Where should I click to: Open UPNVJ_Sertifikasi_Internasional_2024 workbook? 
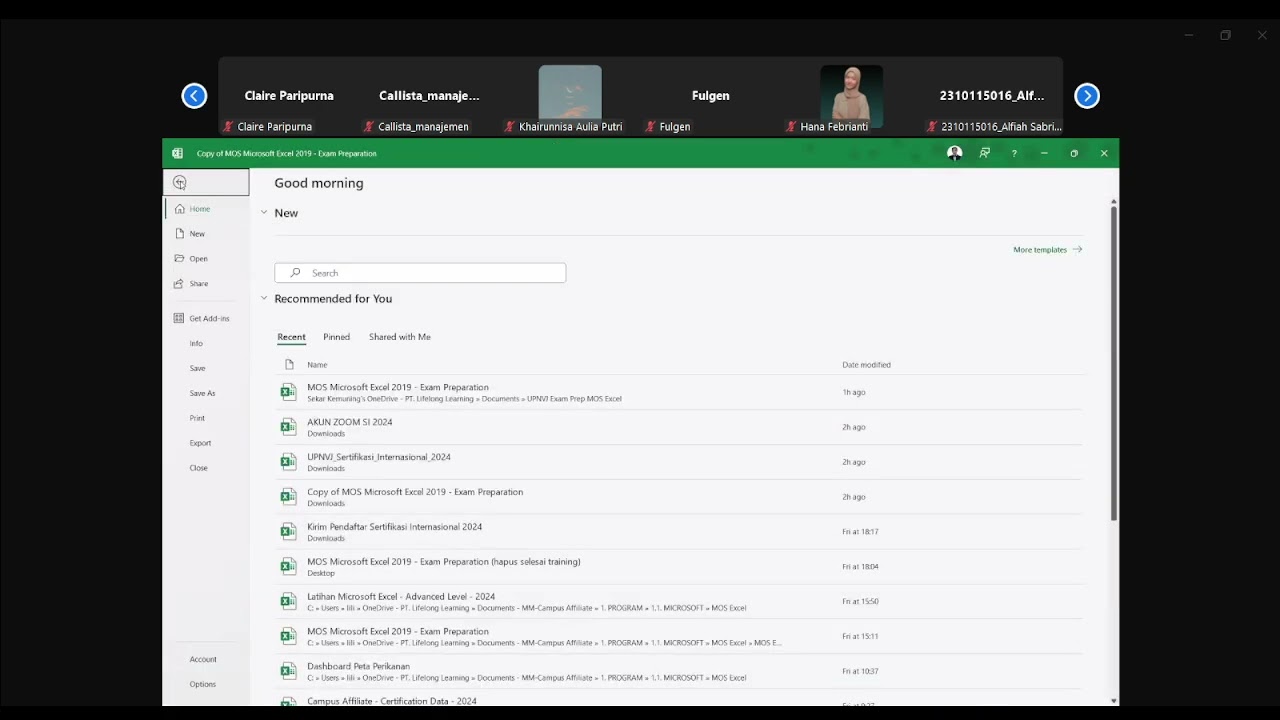(680, 462)
